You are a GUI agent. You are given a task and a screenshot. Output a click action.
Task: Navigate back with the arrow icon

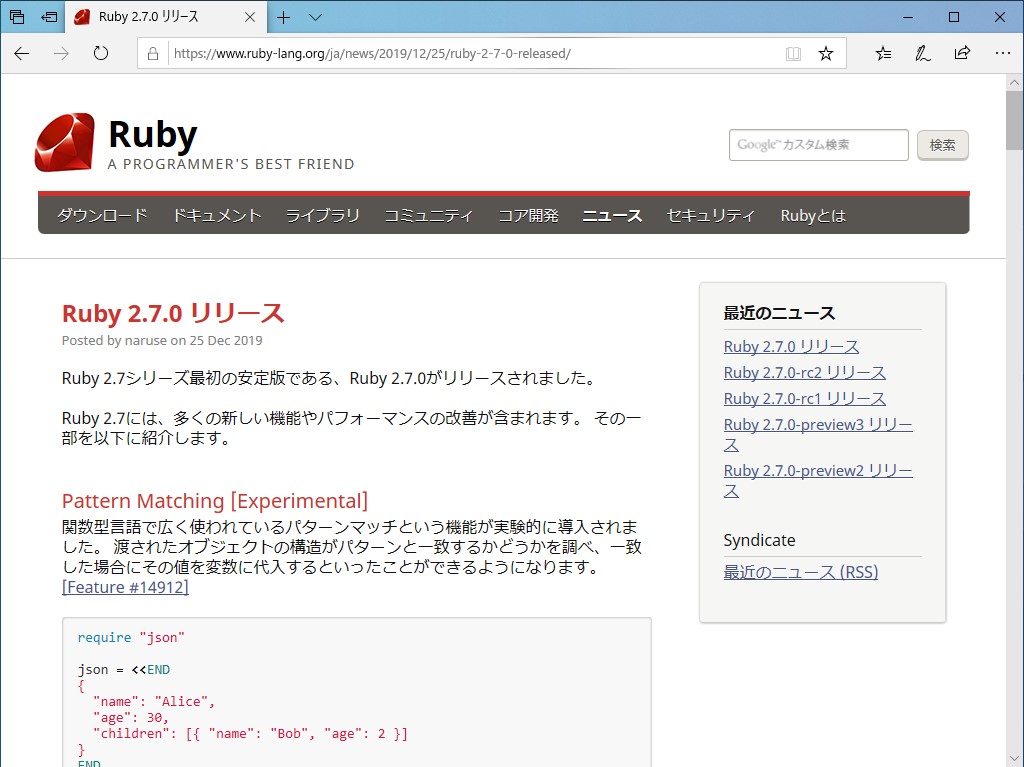coord(21,53)
